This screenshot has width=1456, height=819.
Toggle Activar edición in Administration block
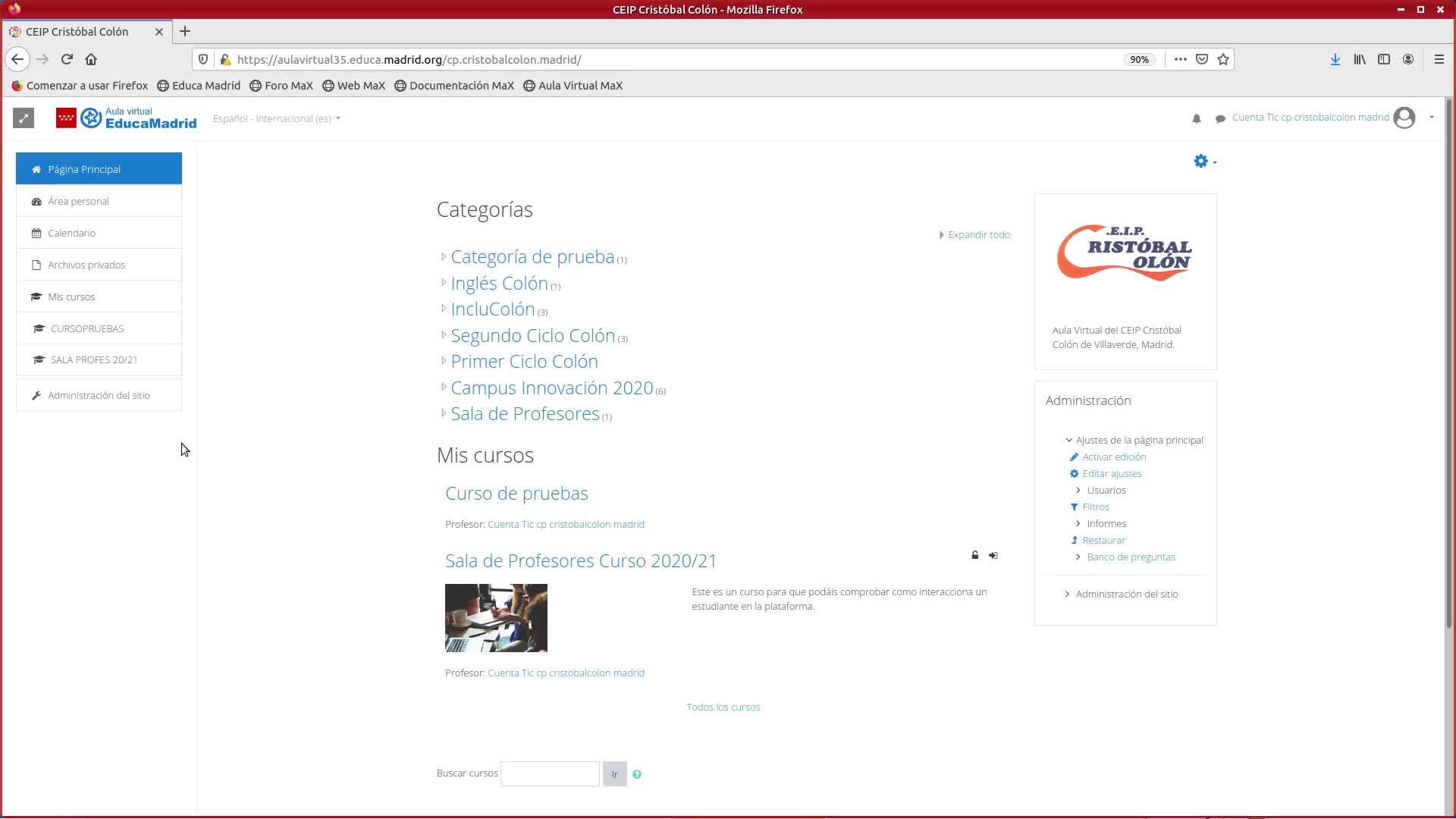tap(1113, 457)
